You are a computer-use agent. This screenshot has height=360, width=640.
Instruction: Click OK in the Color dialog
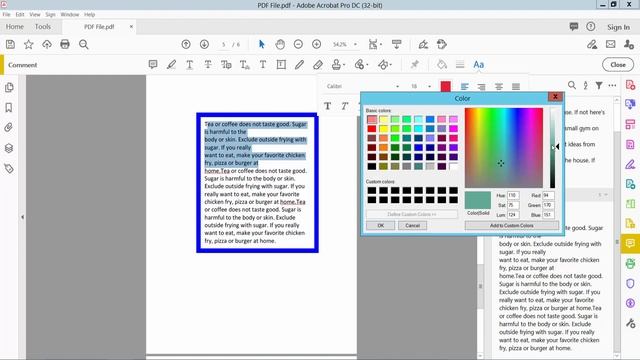click(380, 226)
